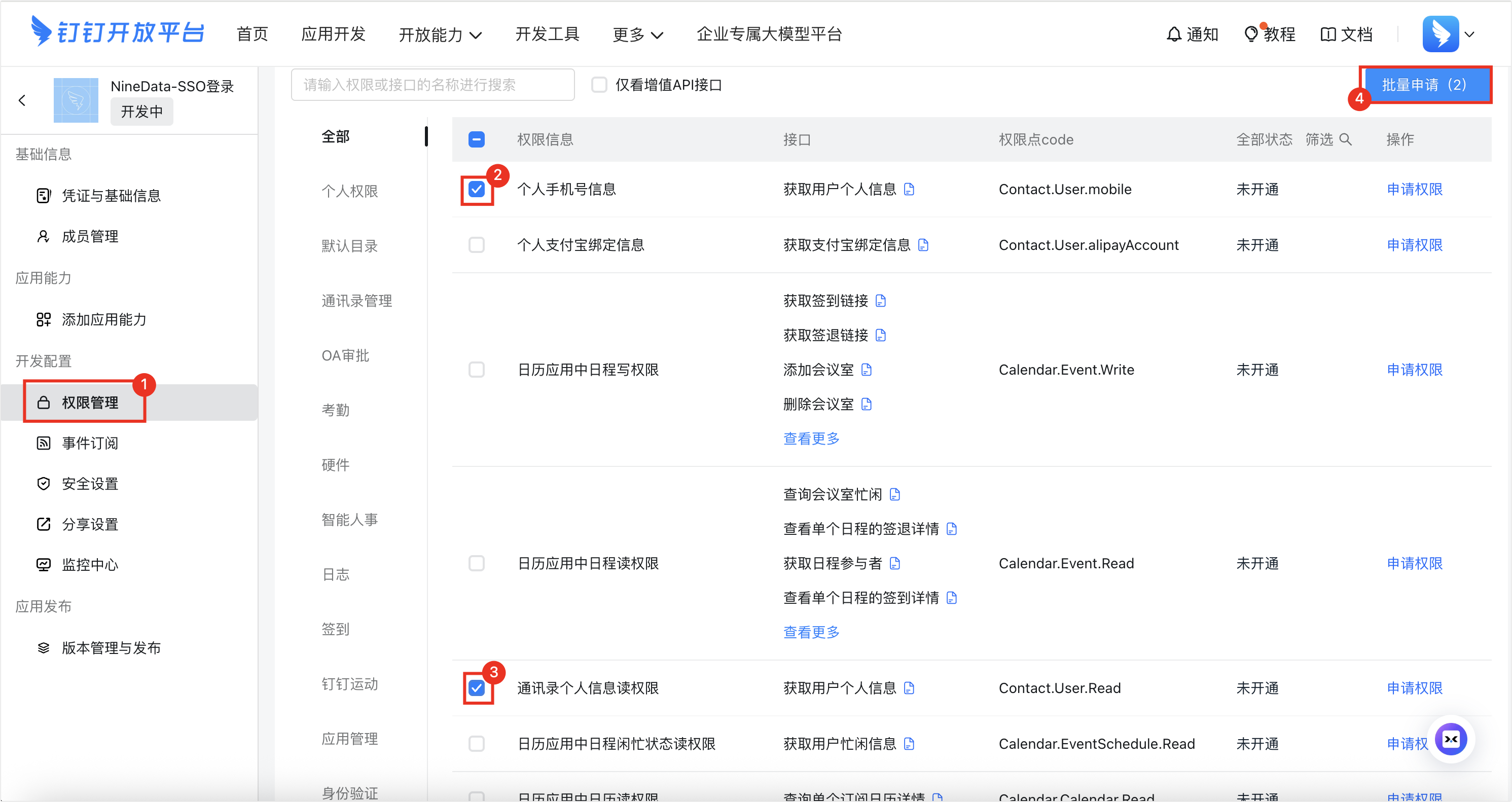Viewport: 1512px width, 802px height.
Task: Enable 仅看增值API接口 checkbox
Action: (x=599, y=85)
